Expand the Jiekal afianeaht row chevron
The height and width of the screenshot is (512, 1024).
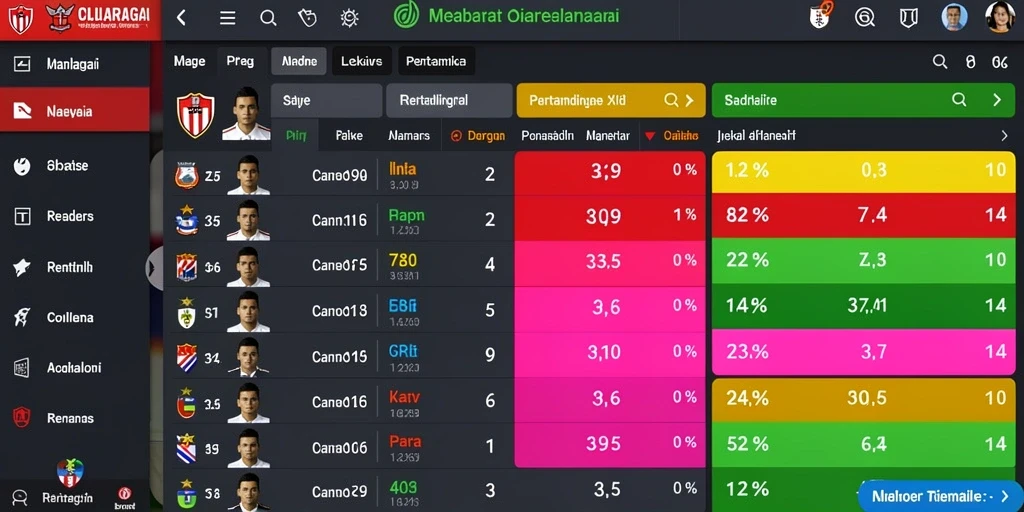click(1004, 136)
